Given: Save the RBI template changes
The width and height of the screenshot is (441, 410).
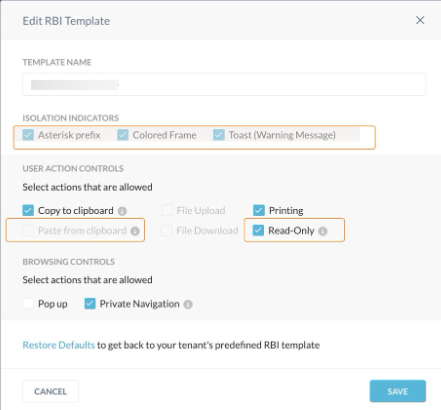Looking at the screenshot, I should click(398, 391).
